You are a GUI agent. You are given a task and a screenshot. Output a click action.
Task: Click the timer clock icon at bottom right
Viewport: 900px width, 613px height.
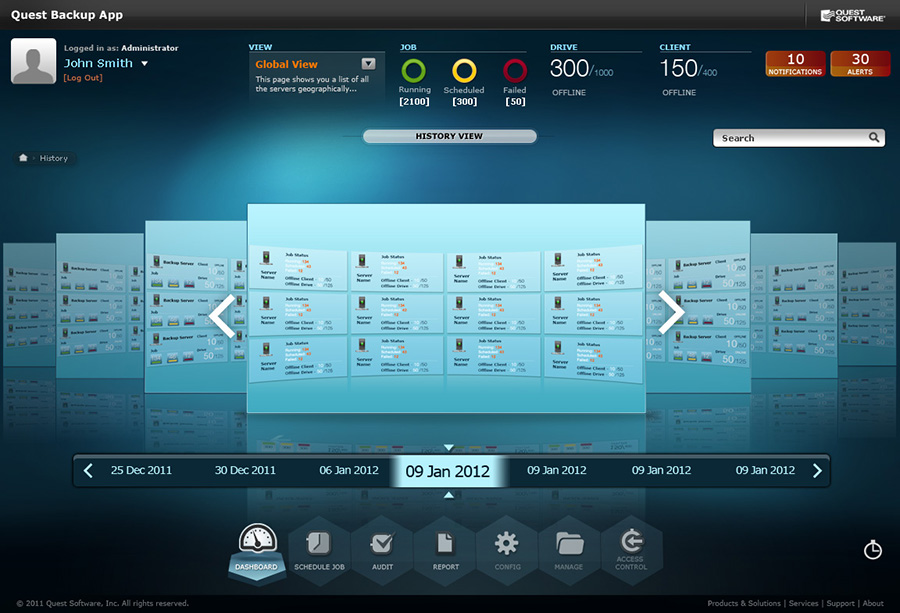pos(872,549)
